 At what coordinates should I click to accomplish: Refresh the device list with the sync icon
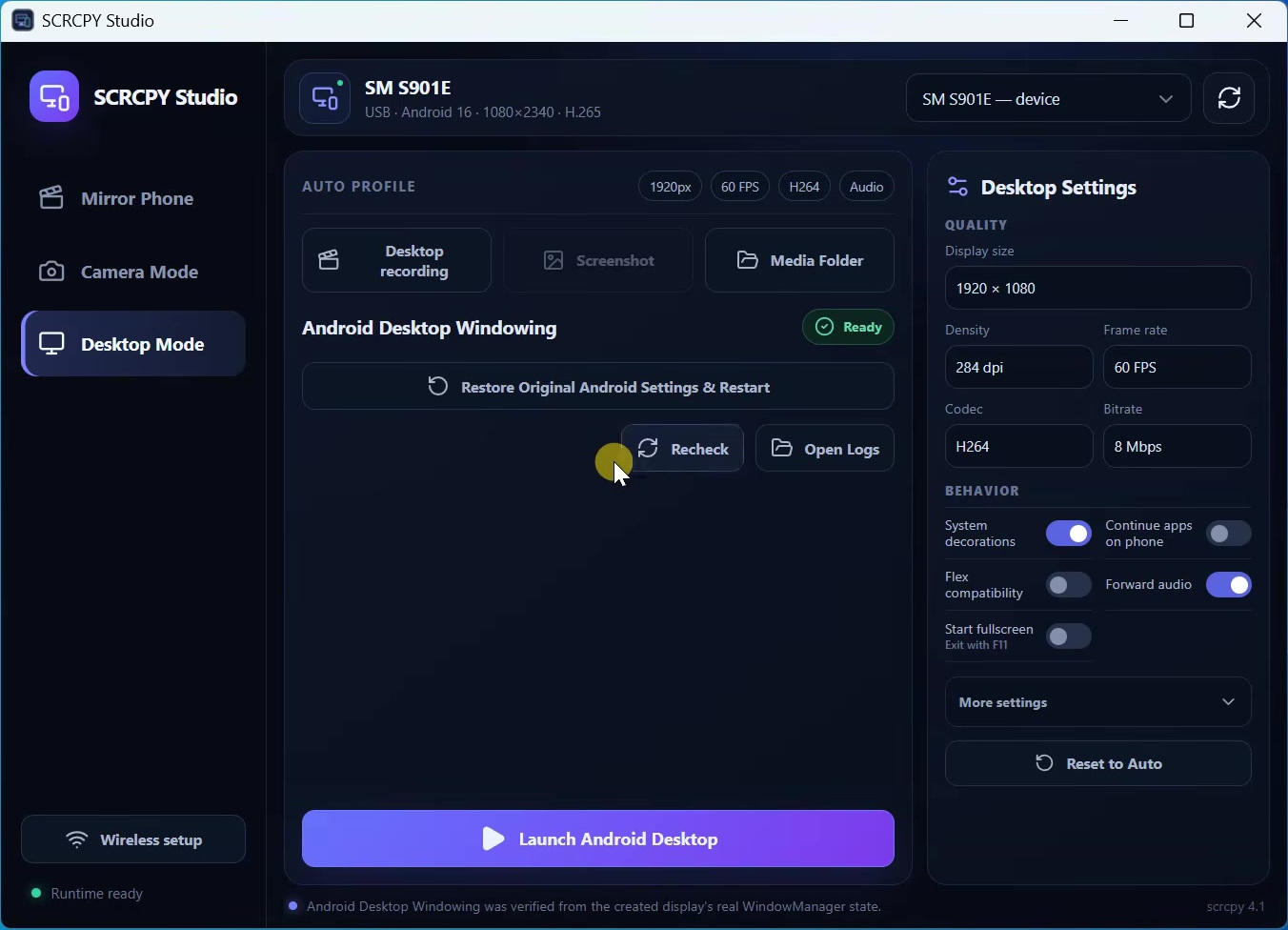click(1230, 98)
